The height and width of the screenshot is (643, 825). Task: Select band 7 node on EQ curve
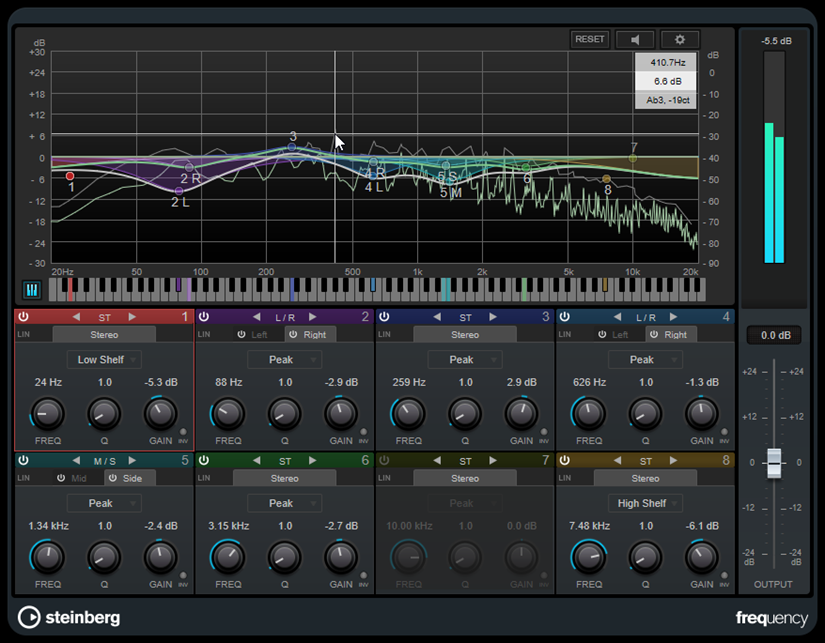(x=633, y=158)
